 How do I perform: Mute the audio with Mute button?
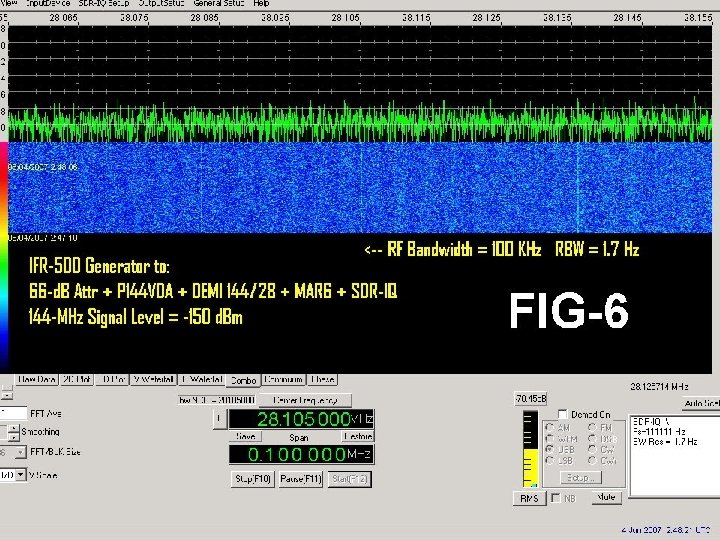tap(606, 497)
